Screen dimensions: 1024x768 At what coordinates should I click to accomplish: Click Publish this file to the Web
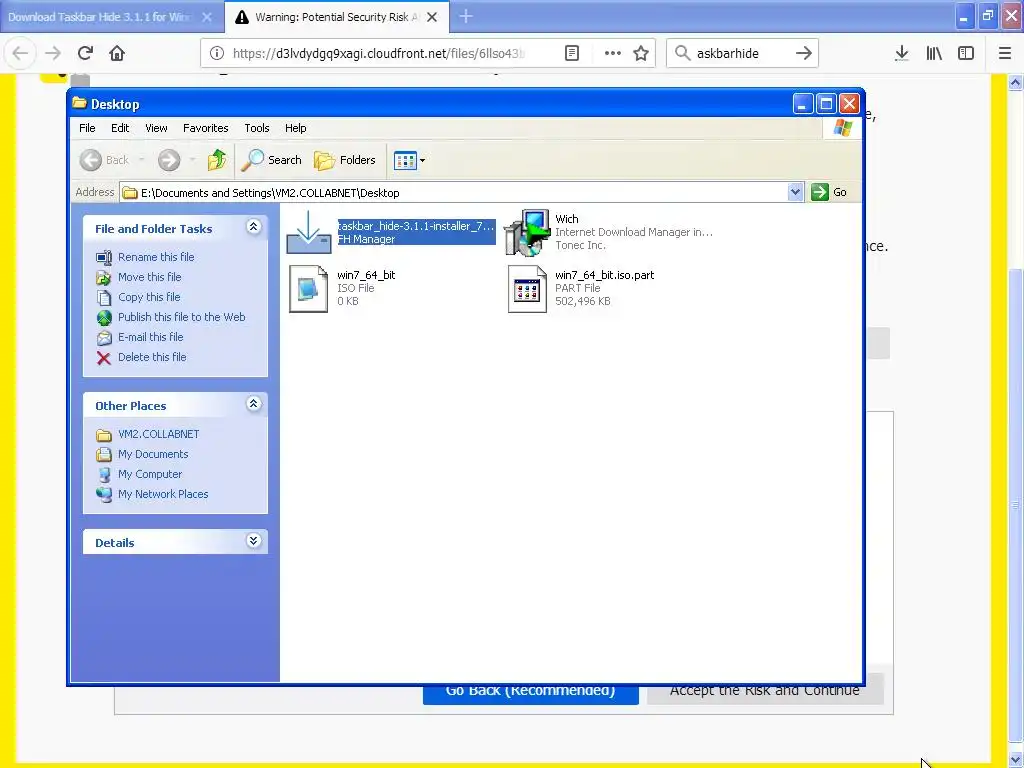182,317
